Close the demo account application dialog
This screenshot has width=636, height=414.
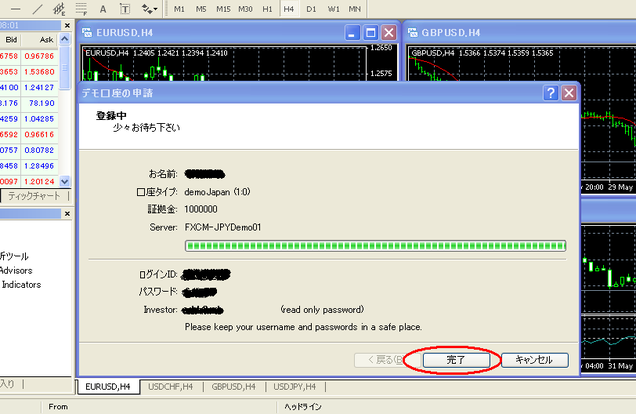pyautogui.click(x=569, y=93)
